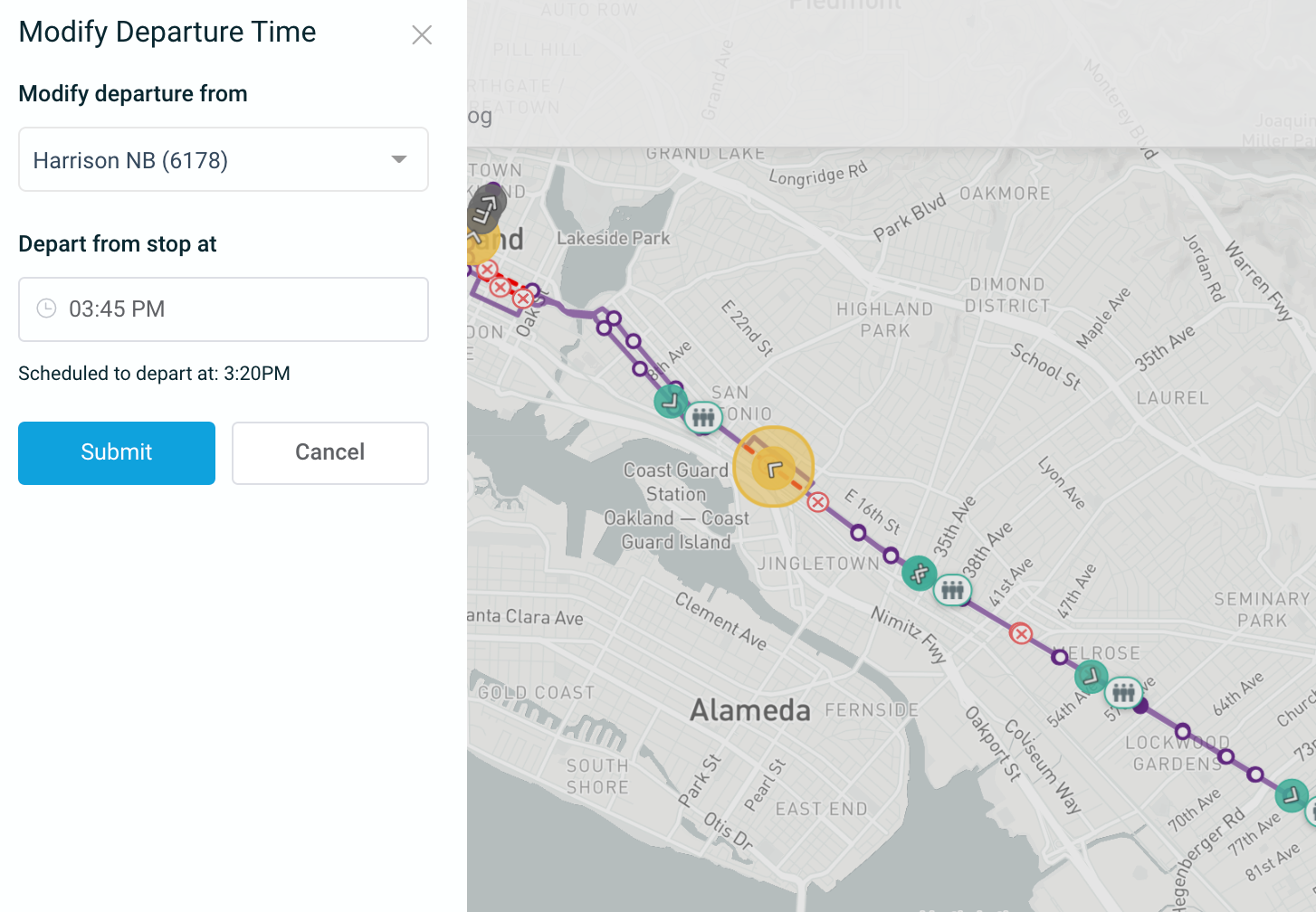Select the green vehicle marker near Melrose

[x=1091, y=676]
